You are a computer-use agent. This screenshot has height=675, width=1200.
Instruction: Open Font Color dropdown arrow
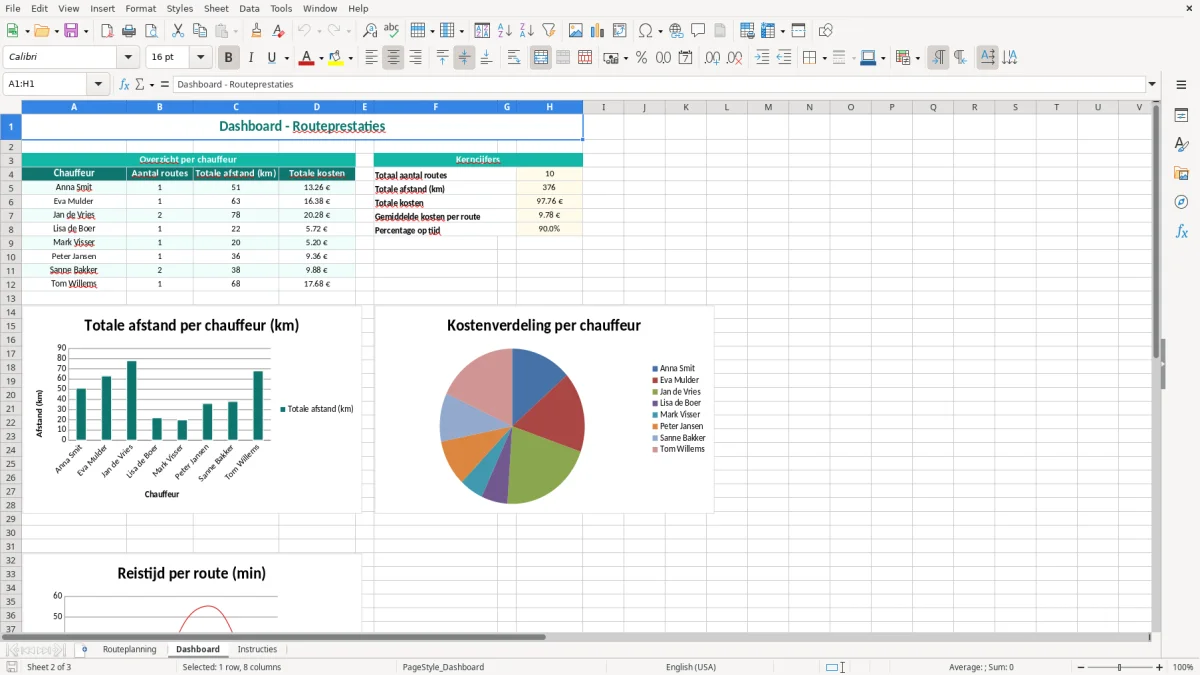point(320,58)
